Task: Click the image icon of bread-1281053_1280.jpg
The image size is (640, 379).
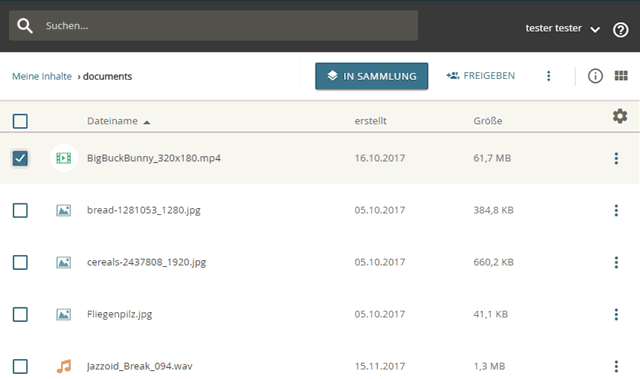Action: tap(64, 210)
